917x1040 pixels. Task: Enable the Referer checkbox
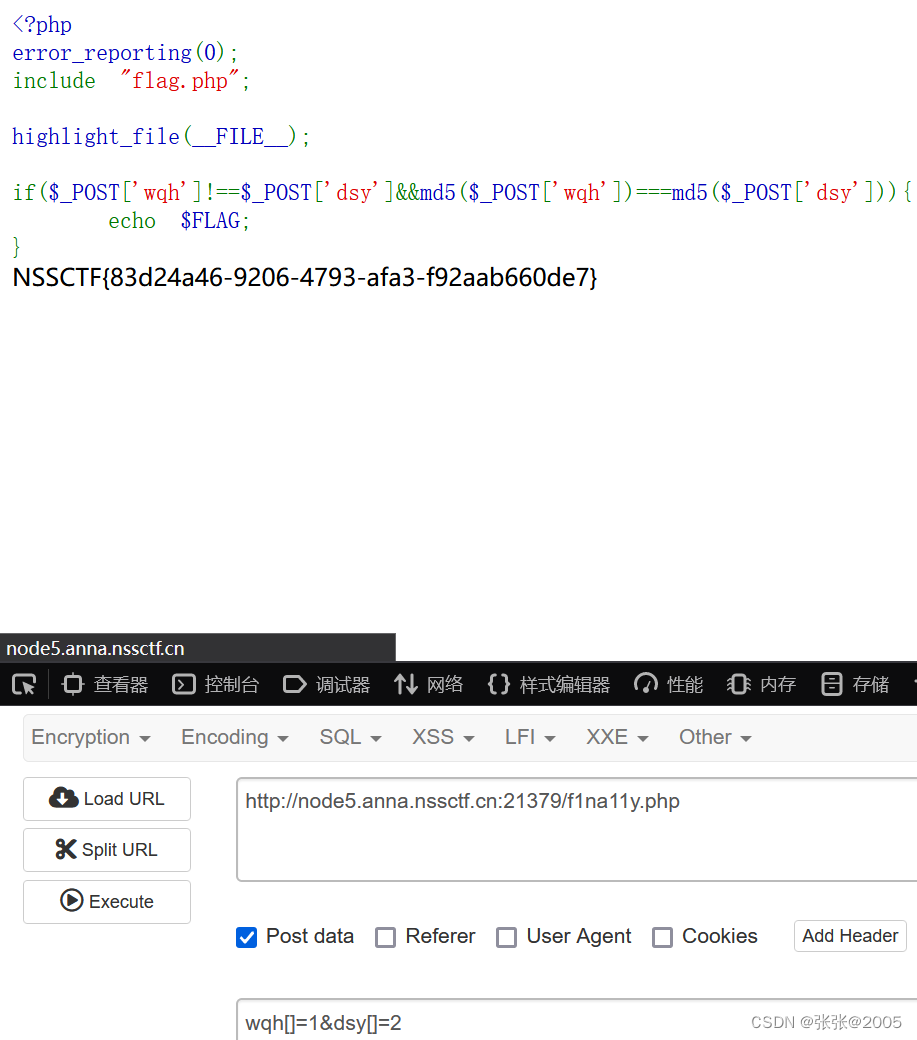click(385, 937)
